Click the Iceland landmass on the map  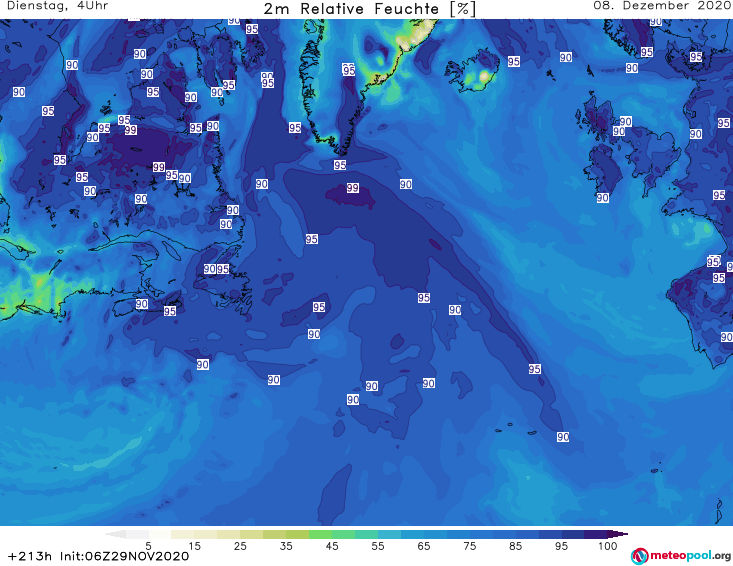pyautogui.click(x=473, y=71)
